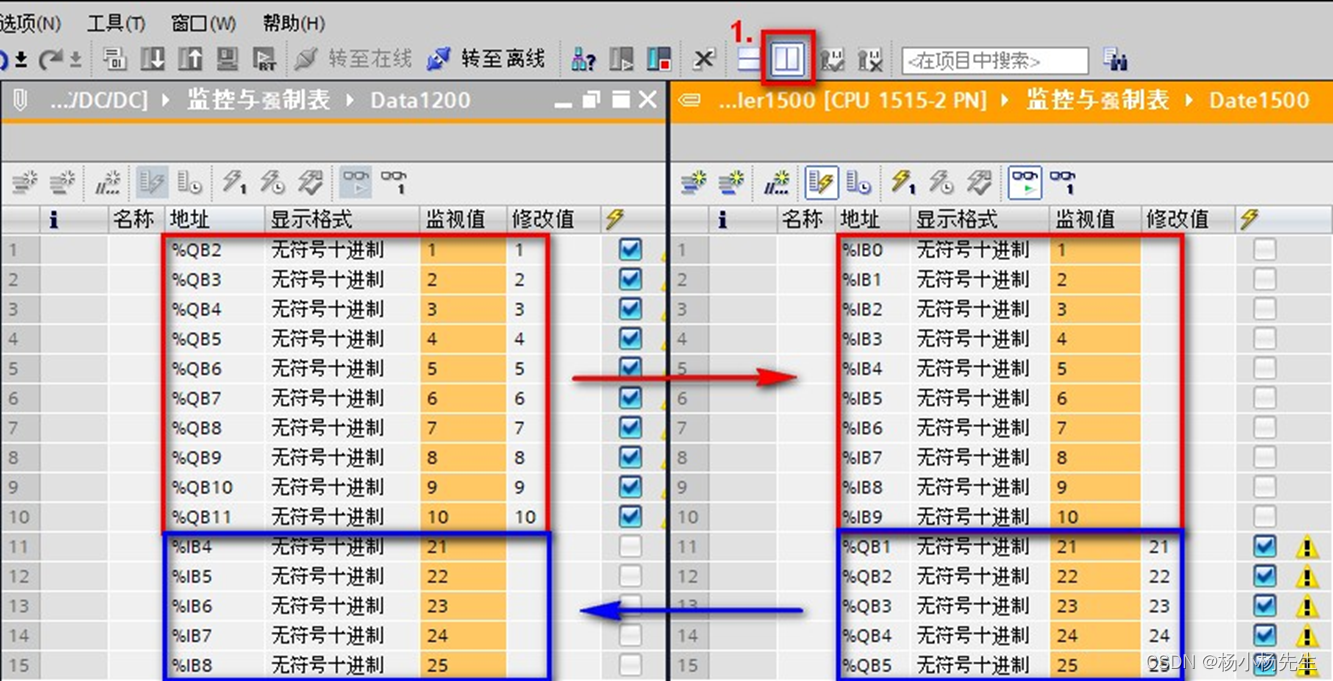
Task: Open display format dropdown for %IB8 in Data1200
Action: pyautogui.click(x=342, y=665)
